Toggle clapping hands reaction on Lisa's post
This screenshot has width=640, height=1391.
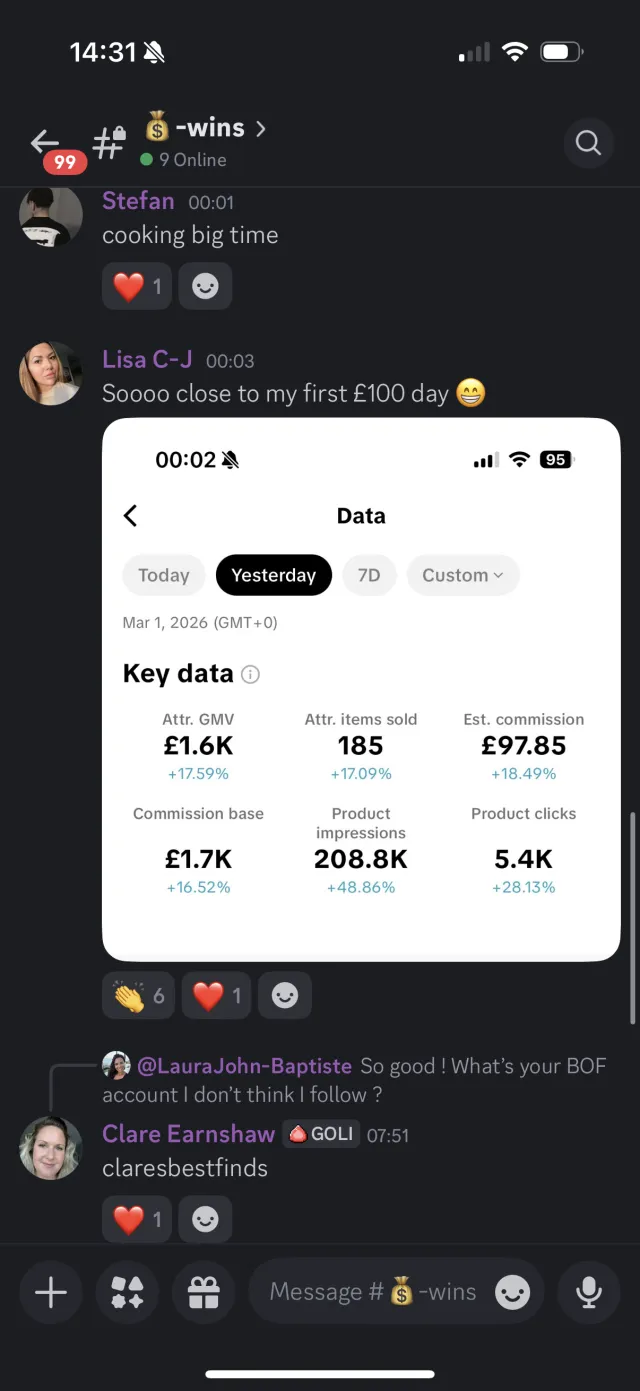tap(138, 996)
